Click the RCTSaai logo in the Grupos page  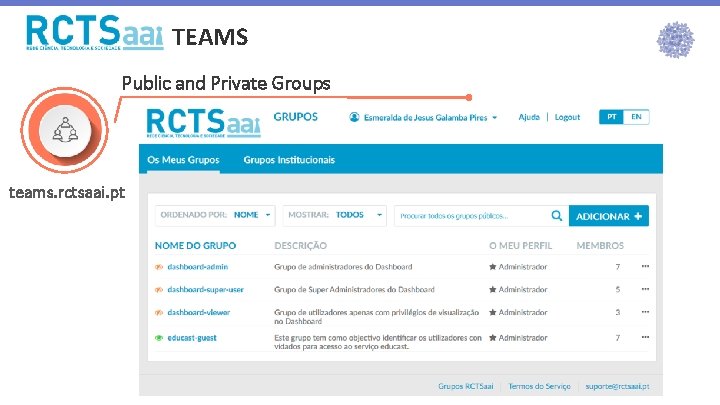203,123
